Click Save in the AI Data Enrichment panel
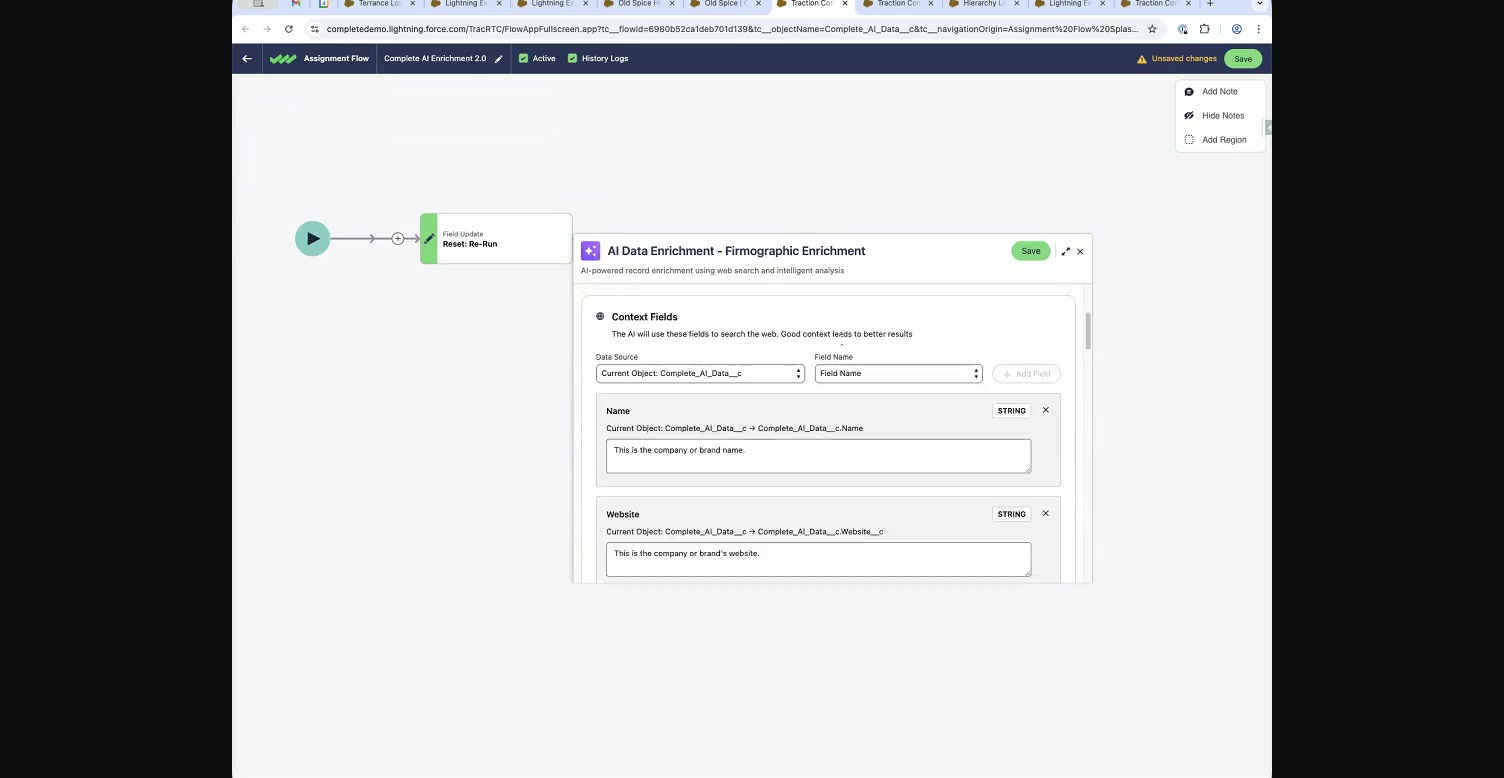The image size is (1504, 778). tap(1031, 251)
